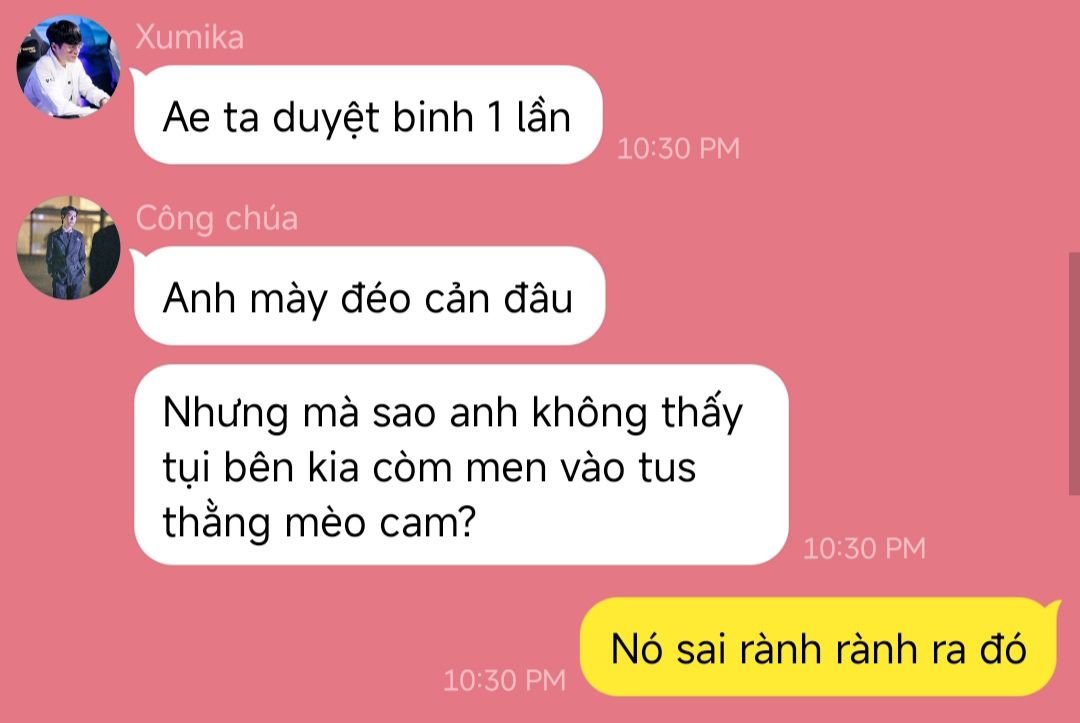Screen dimensions: 1080x723
Task: Click the sender name Công chúa
Action: coord(217,219)
